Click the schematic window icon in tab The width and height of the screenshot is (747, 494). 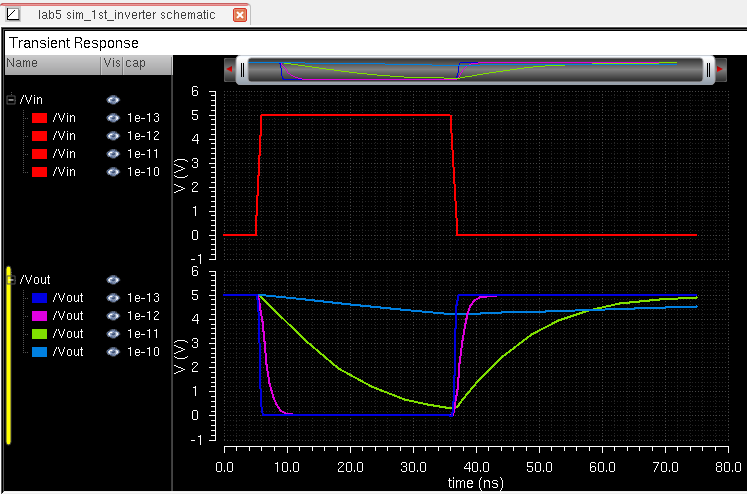click(x=13, y=15)
